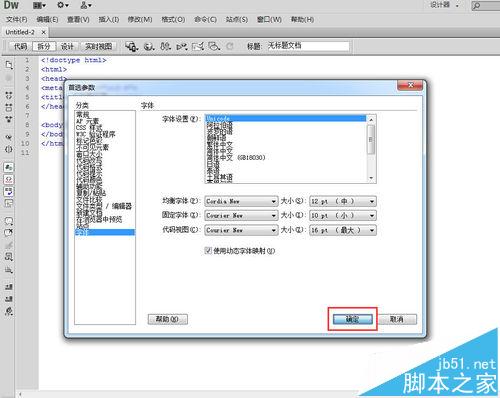
Task: Click the 确定 button
Action: click(353, 319)
